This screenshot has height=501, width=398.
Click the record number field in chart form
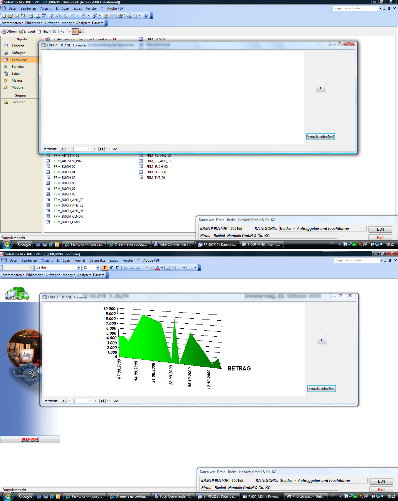point(83,401)
